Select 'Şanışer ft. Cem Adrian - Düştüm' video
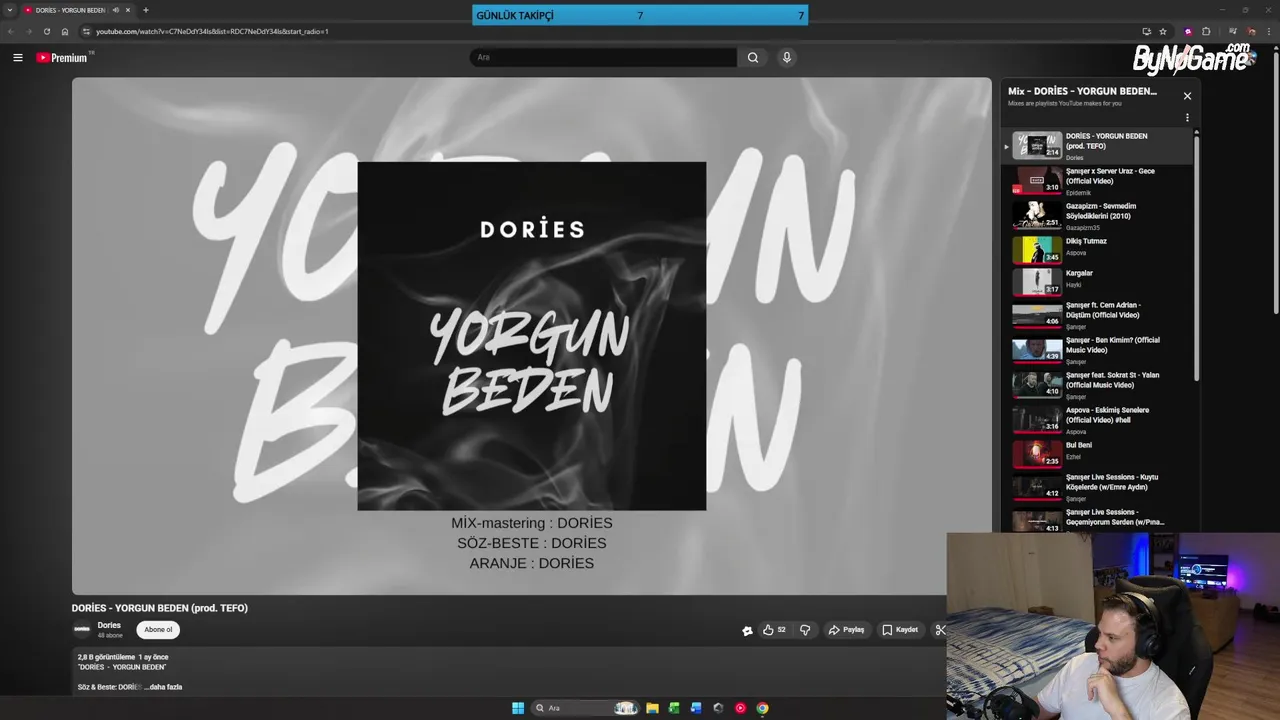The image size is (1280, 720). (1098, 315)
